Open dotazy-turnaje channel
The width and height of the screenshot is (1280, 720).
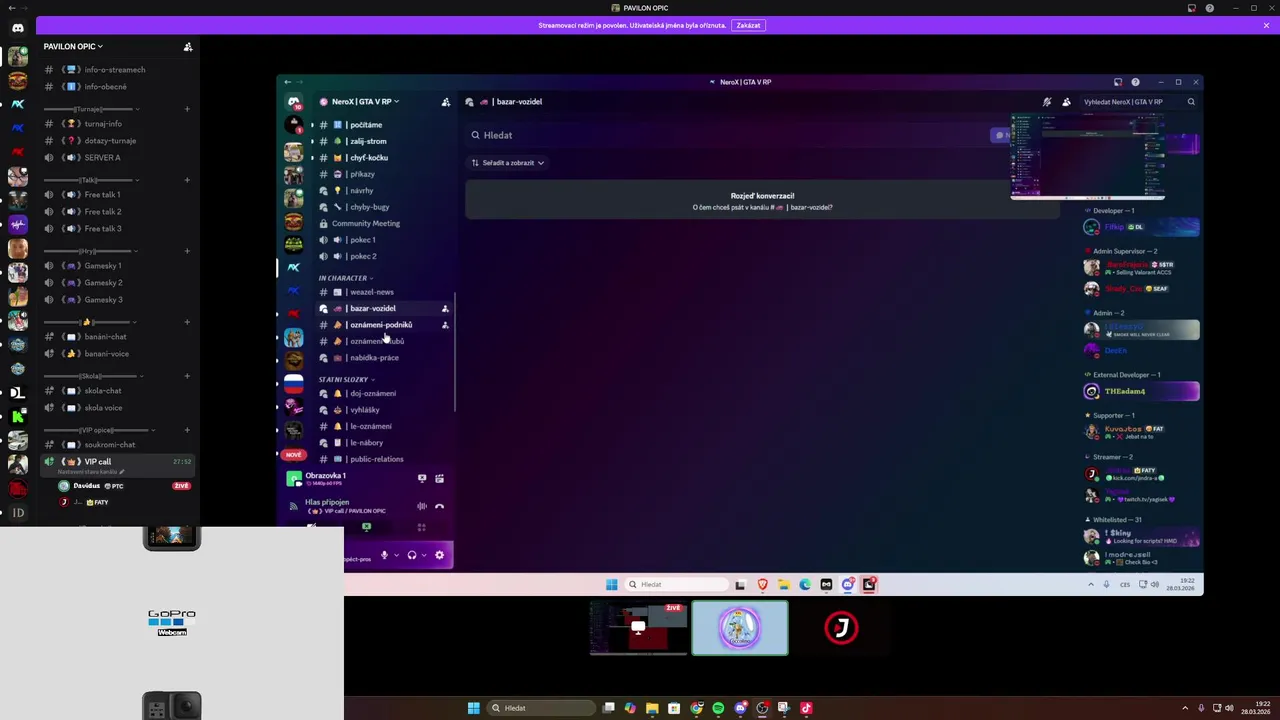[117, 141]
